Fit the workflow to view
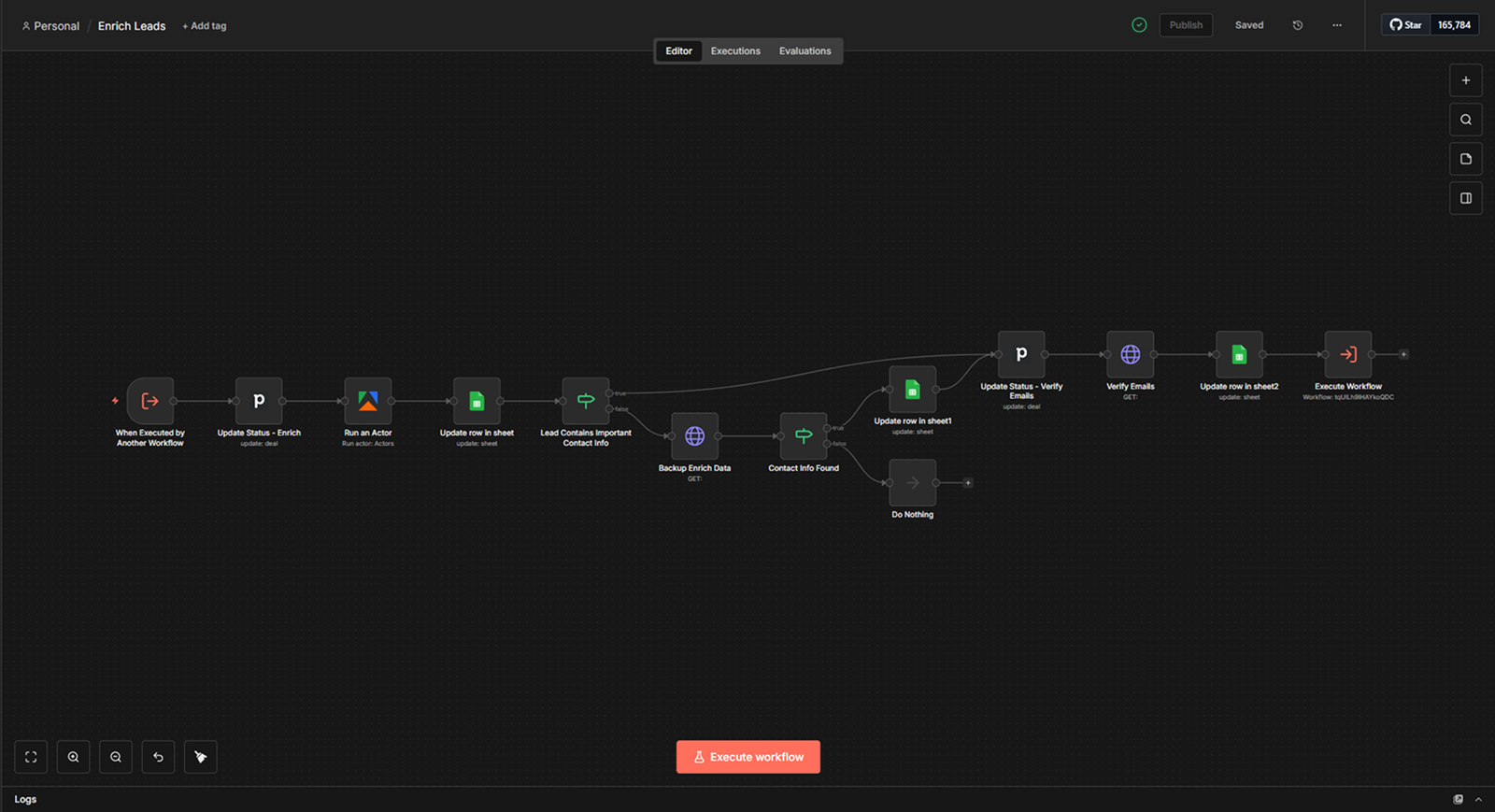Viewport: 1495px width, 812px height. coord(31,757)
